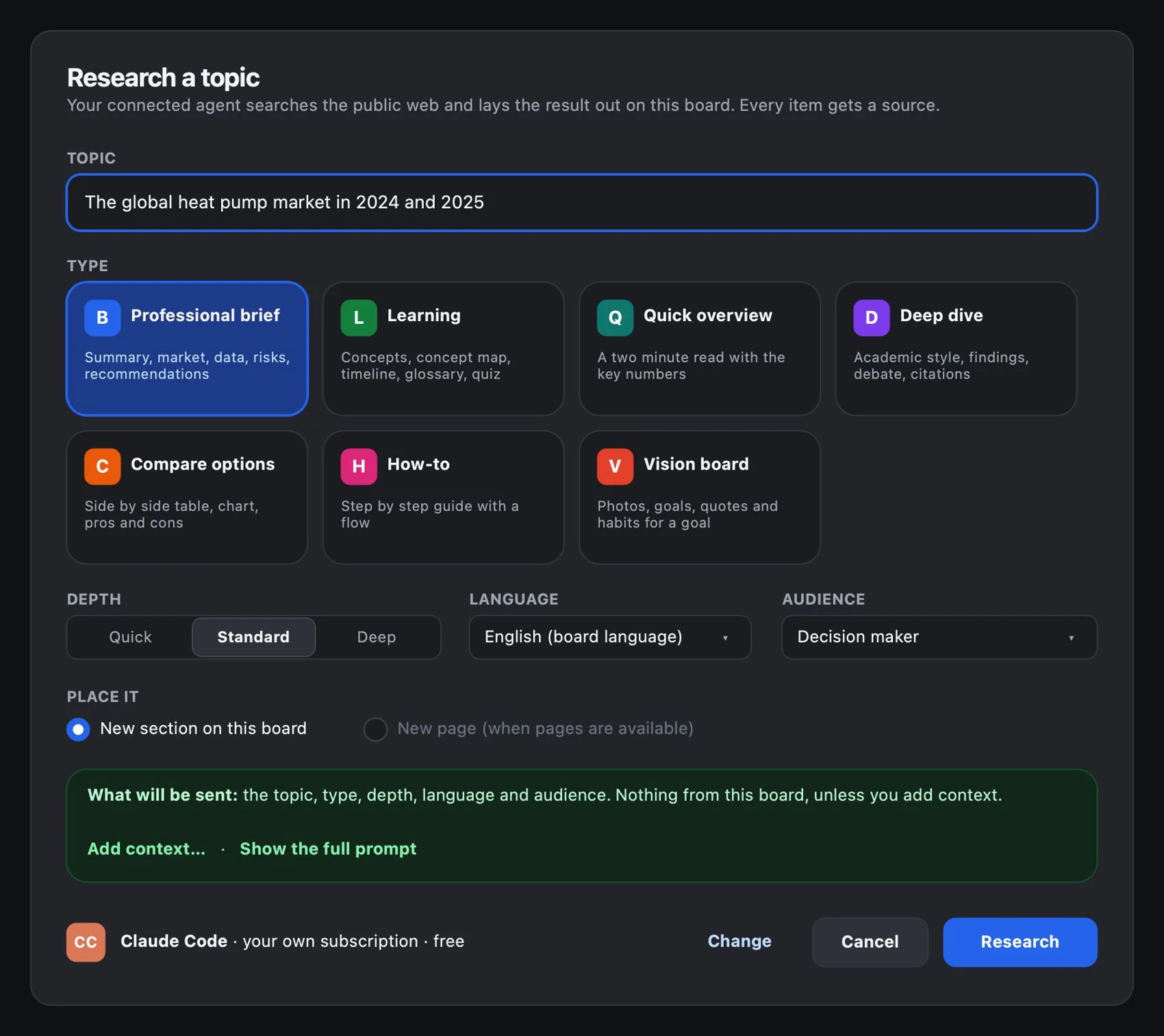The width and height of the screenshot is (1164, 1036).
Task: Change the connected agent
Action: click(x=739, y=942)
